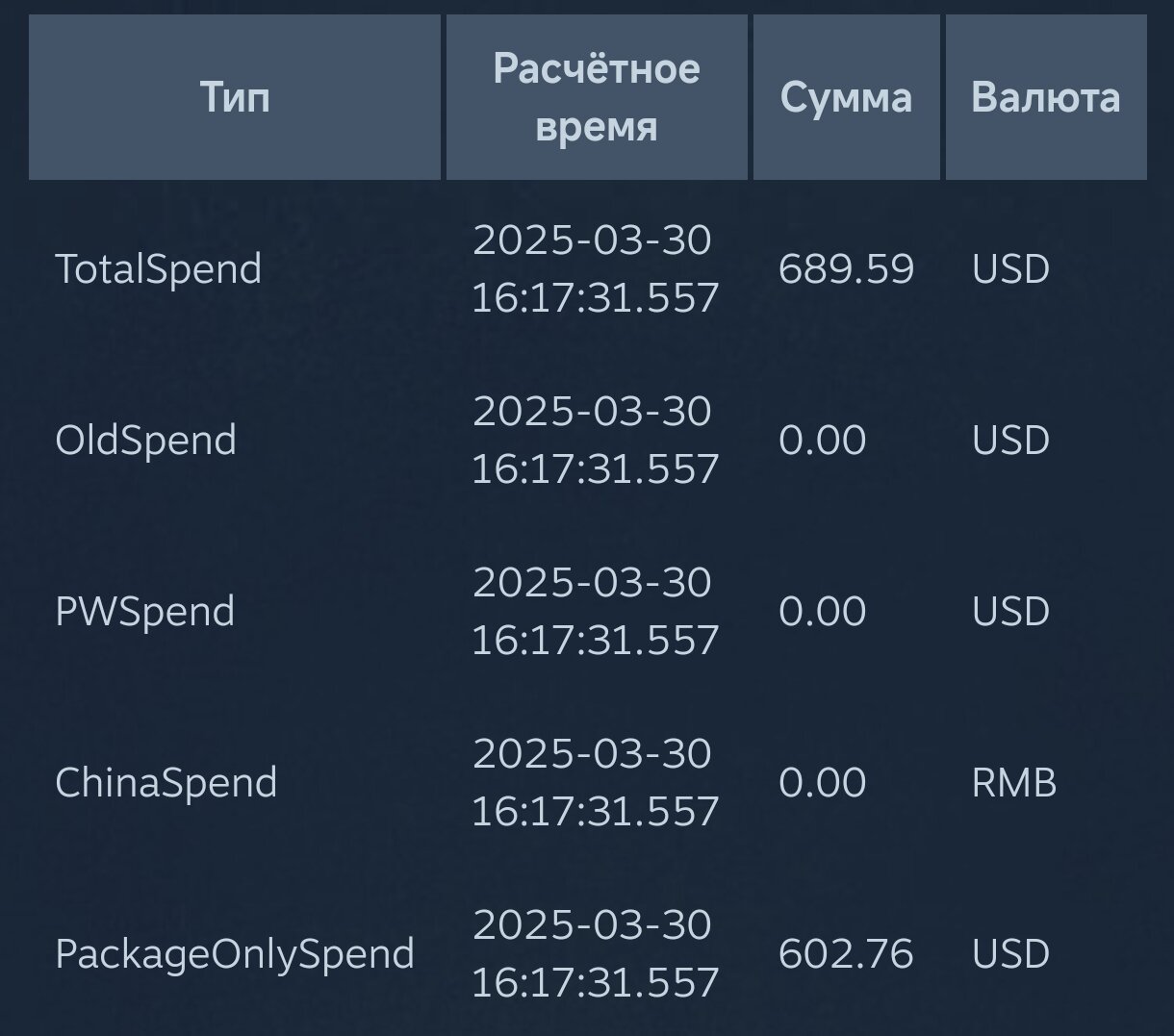The width and height of the screenshot is (1174, 1036).
Task: Click the RMB currency cell
Action: [x=1014, y=782]
